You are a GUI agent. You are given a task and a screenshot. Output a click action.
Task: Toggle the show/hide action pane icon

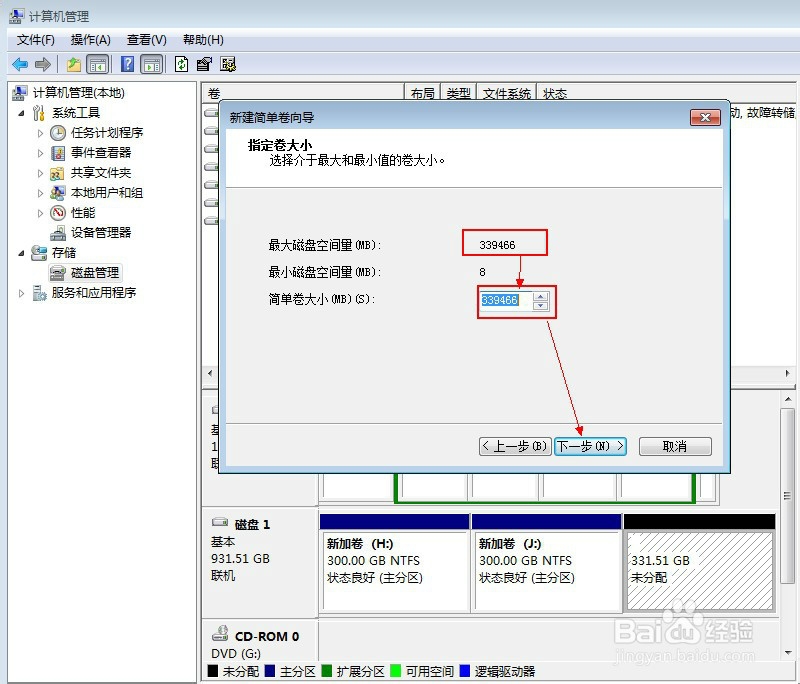pos(152,64)
